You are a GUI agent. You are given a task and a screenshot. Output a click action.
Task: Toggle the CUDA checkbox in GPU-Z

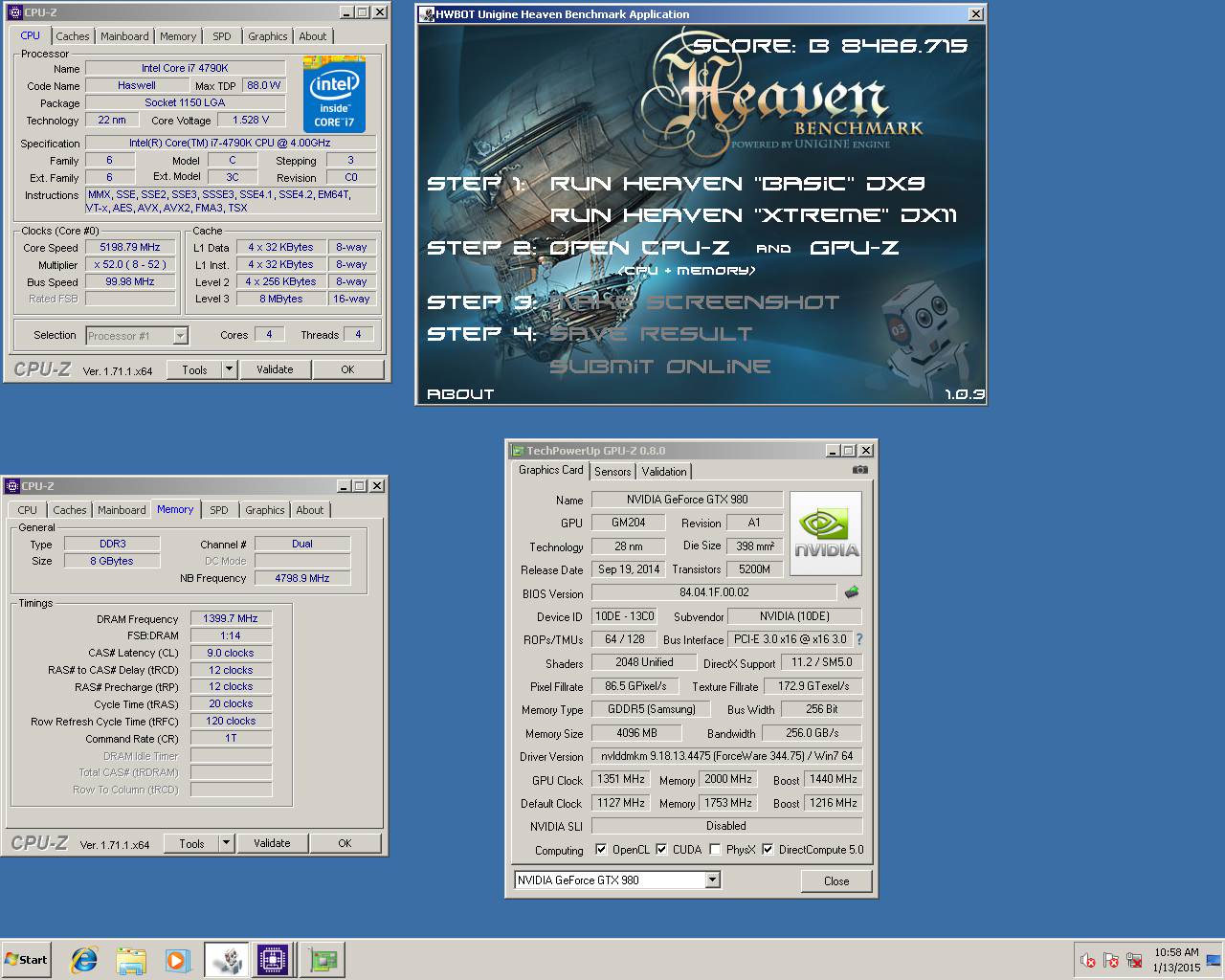[x=661, y=849]
